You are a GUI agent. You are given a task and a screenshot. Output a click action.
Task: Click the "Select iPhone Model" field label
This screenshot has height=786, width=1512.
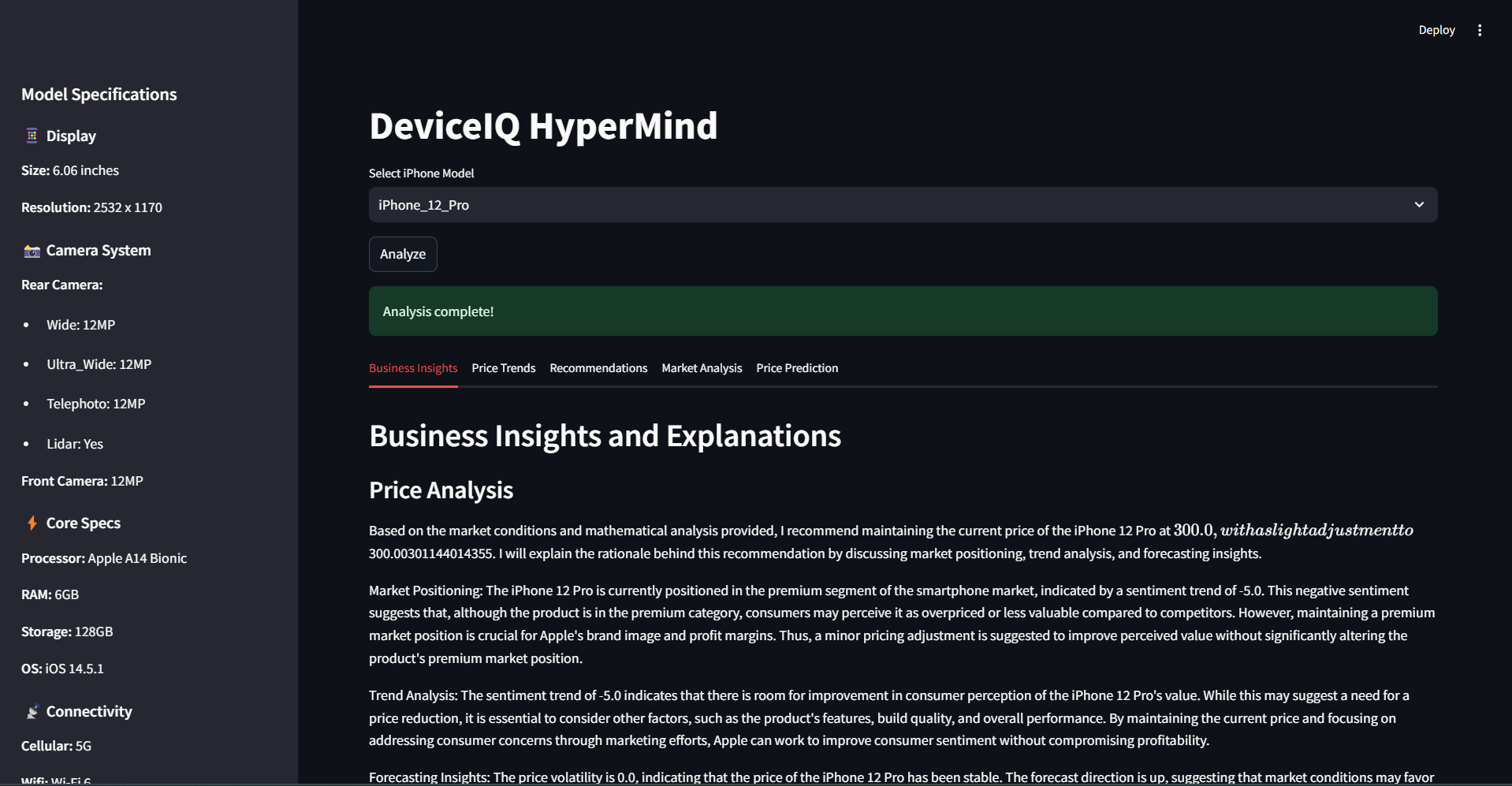pyautogui.click(x=421, y=173)
